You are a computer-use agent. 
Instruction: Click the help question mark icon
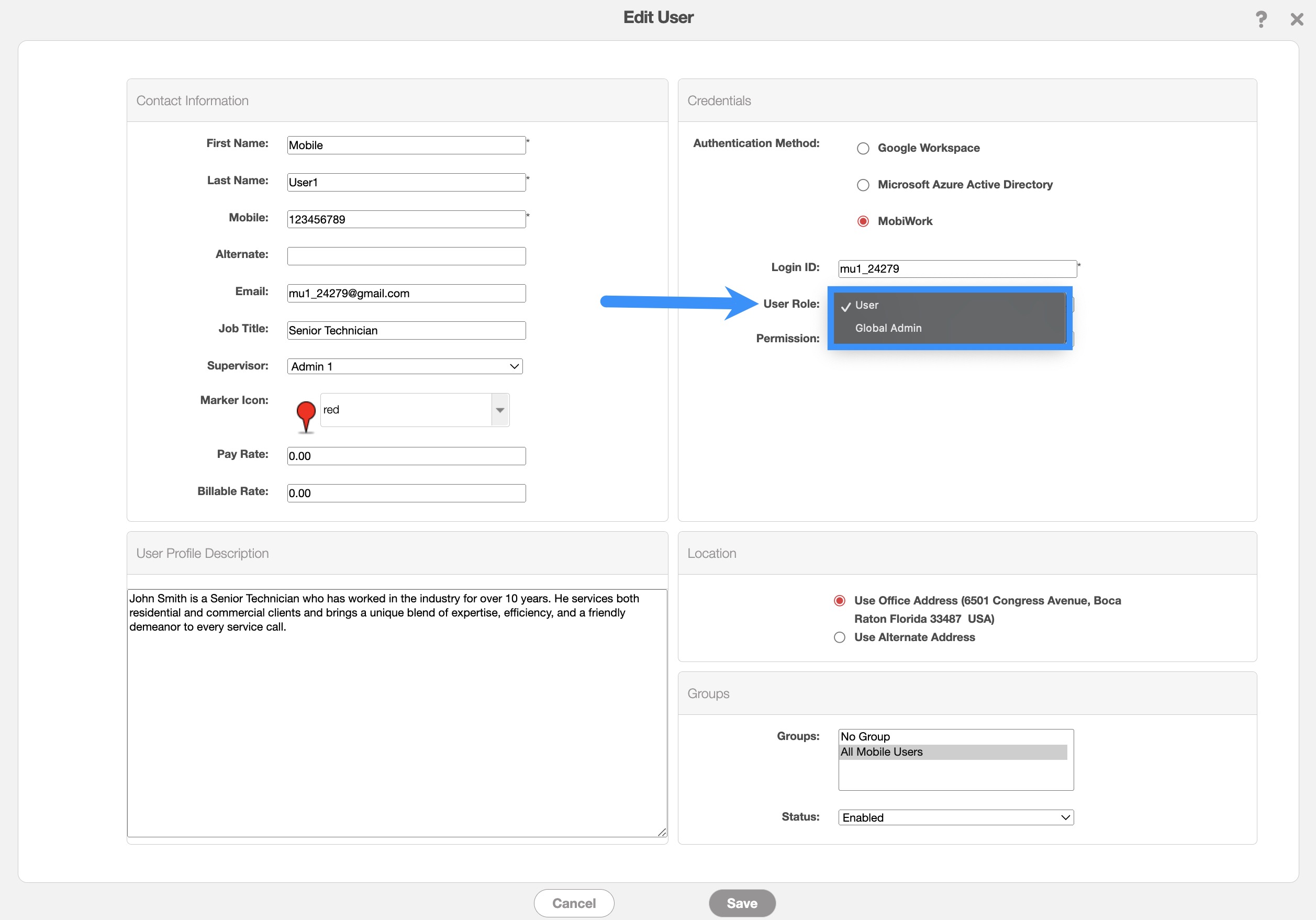point(1261,19)
